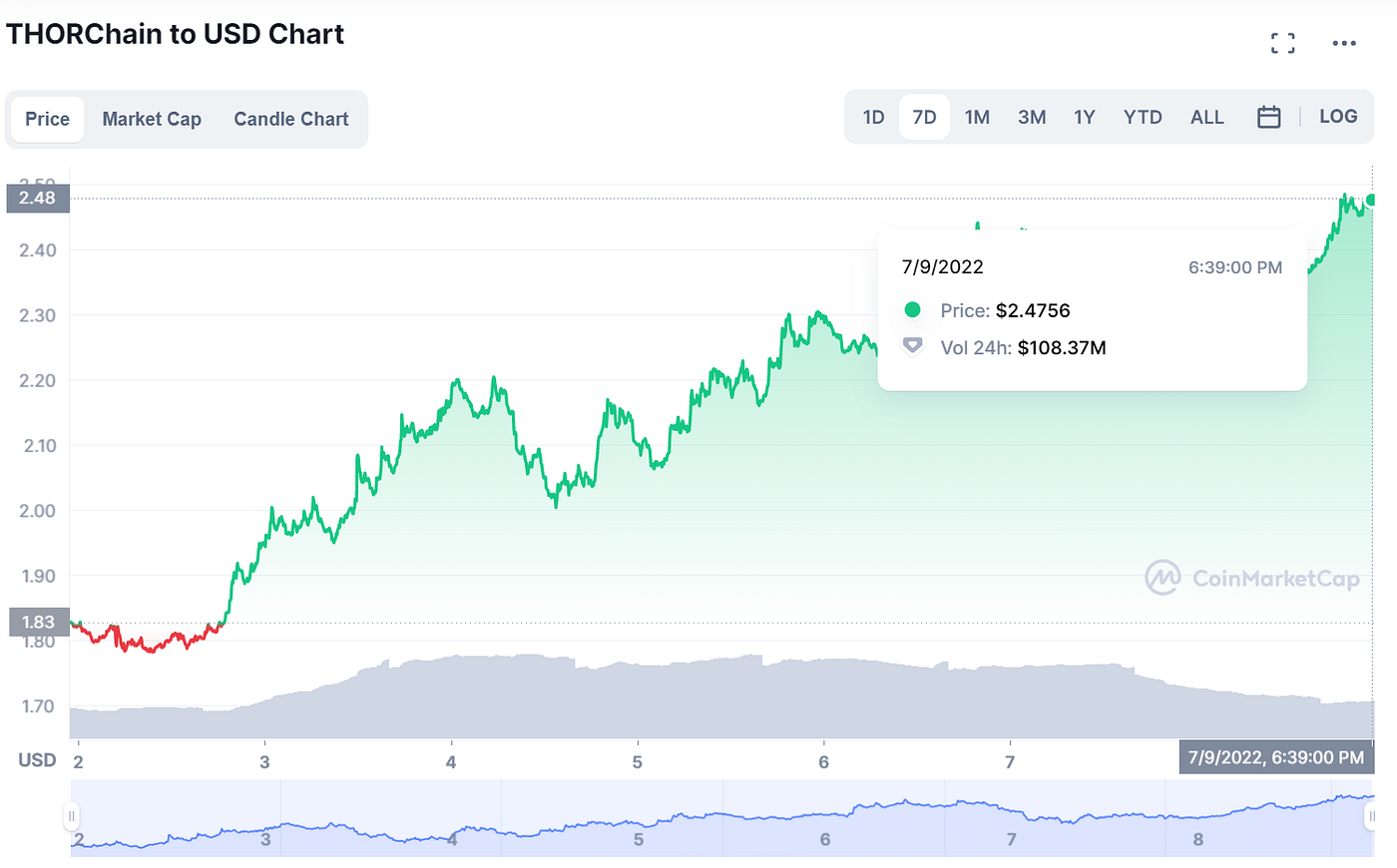Screen dimensions: 1397x868
Task: Select the 1M time range
Action: coord(977,117)
